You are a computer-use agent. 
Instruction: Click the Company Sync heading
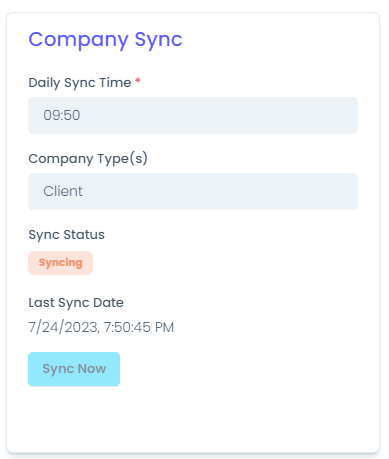pos(105,40)
